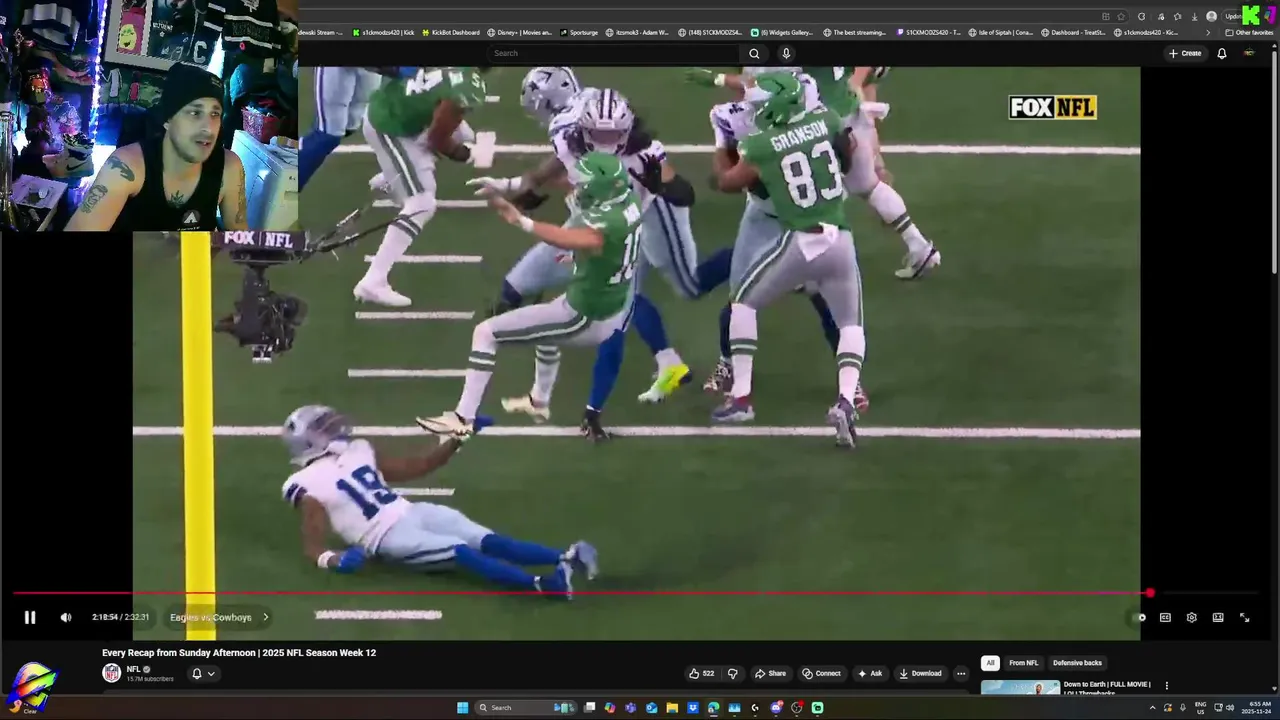This screenshot has width=1280, height=720.
Task: Expand the Eagles vs Cowboys chapter chevron
Action: click(265, 617)
